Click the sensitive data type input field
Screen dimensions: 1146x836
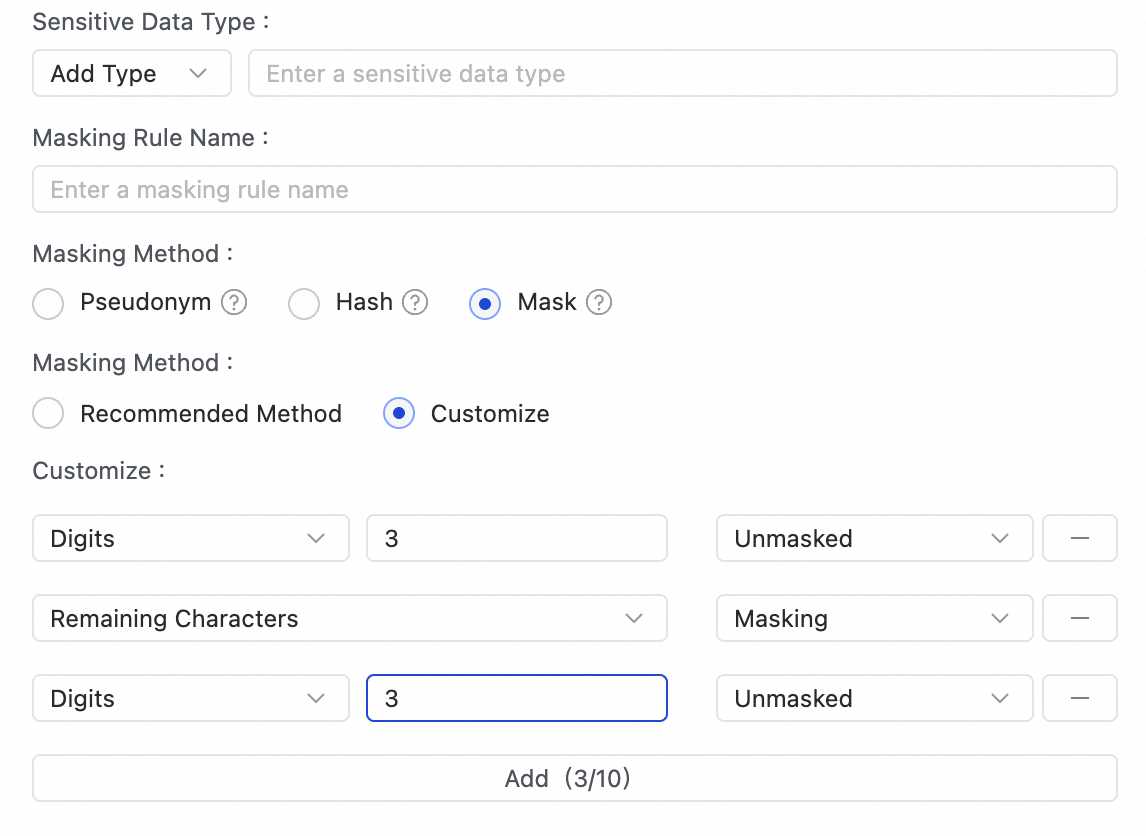[682, 74]
